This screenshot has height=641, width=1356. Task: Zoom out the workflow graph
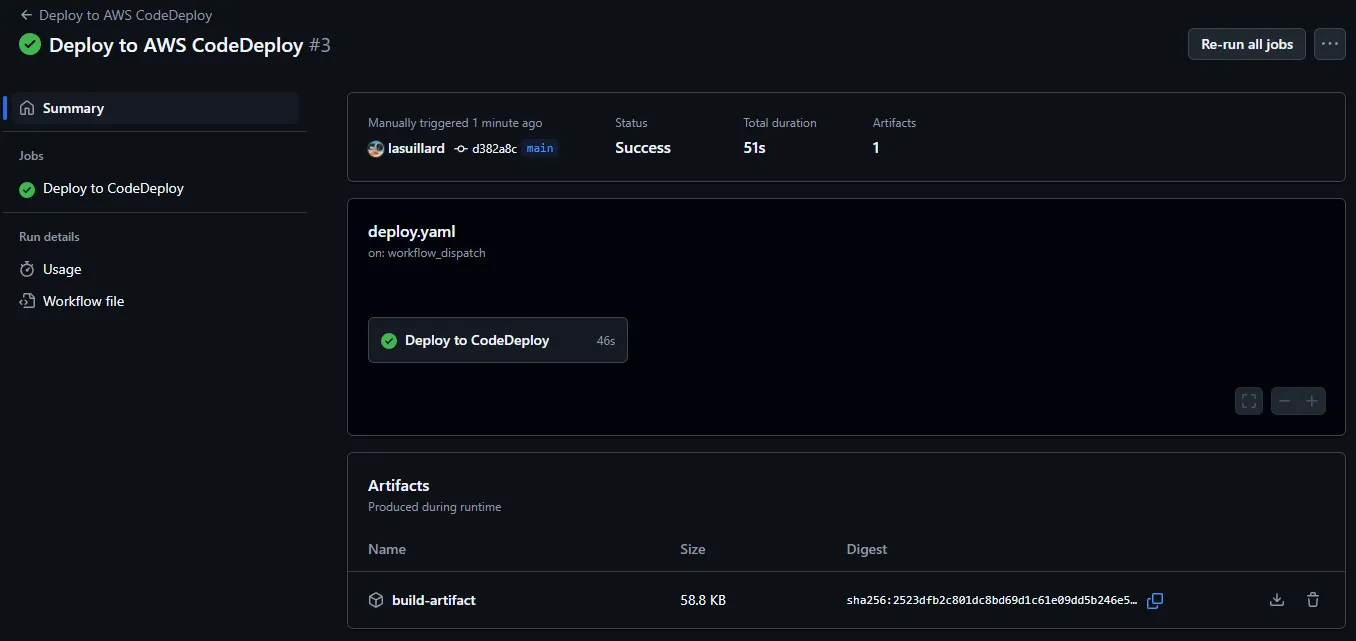pos(1285,400)
